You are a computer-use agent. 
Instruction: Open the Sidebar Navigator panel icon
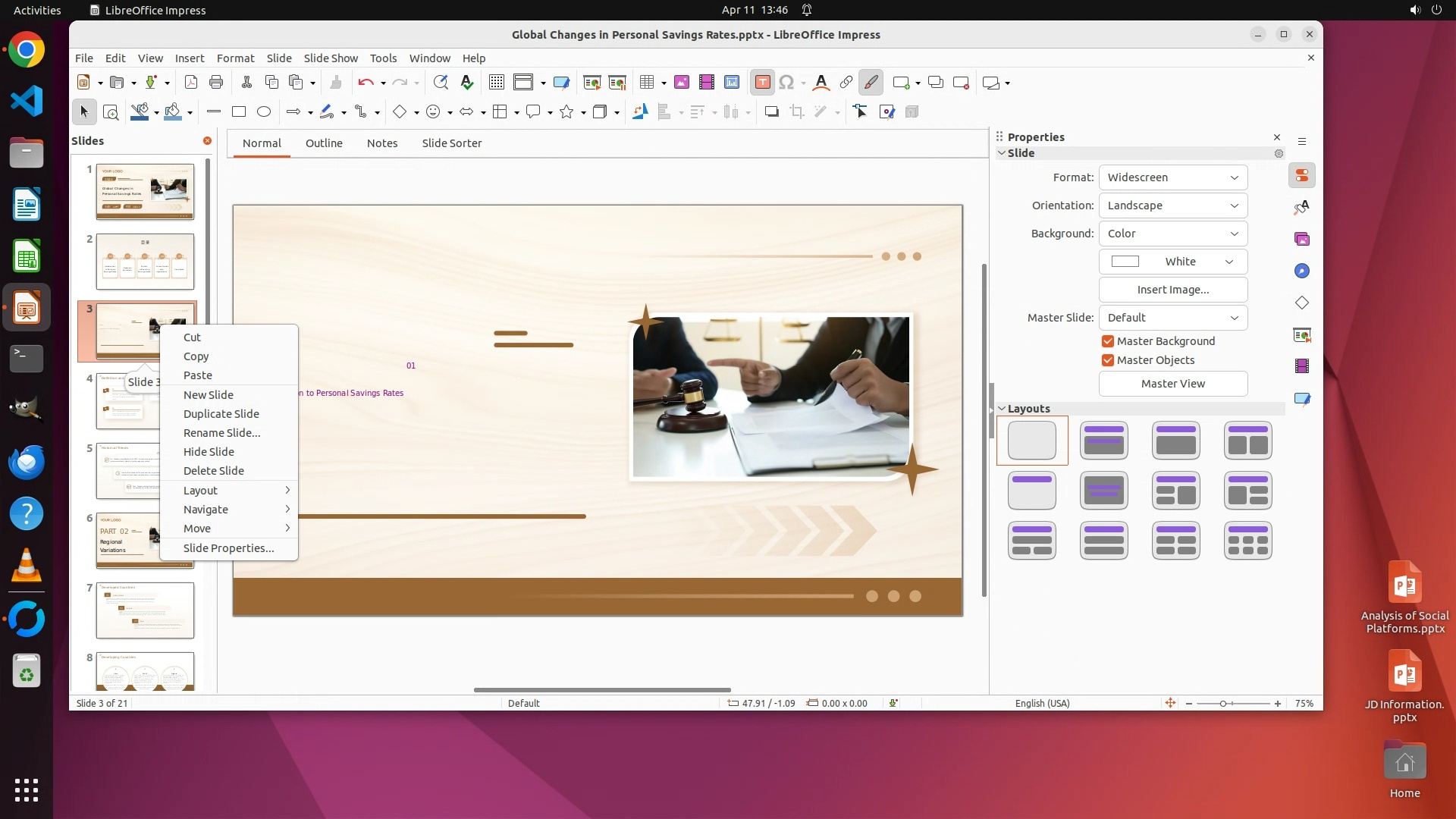click(x=1302, y=271)
